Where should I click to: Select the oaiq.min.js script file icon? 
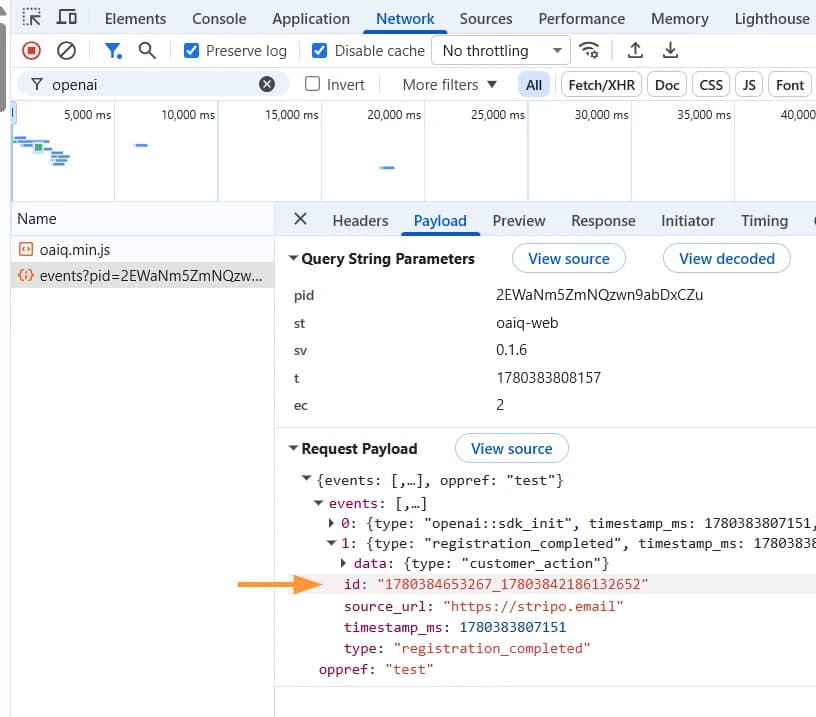coord(26,250)
